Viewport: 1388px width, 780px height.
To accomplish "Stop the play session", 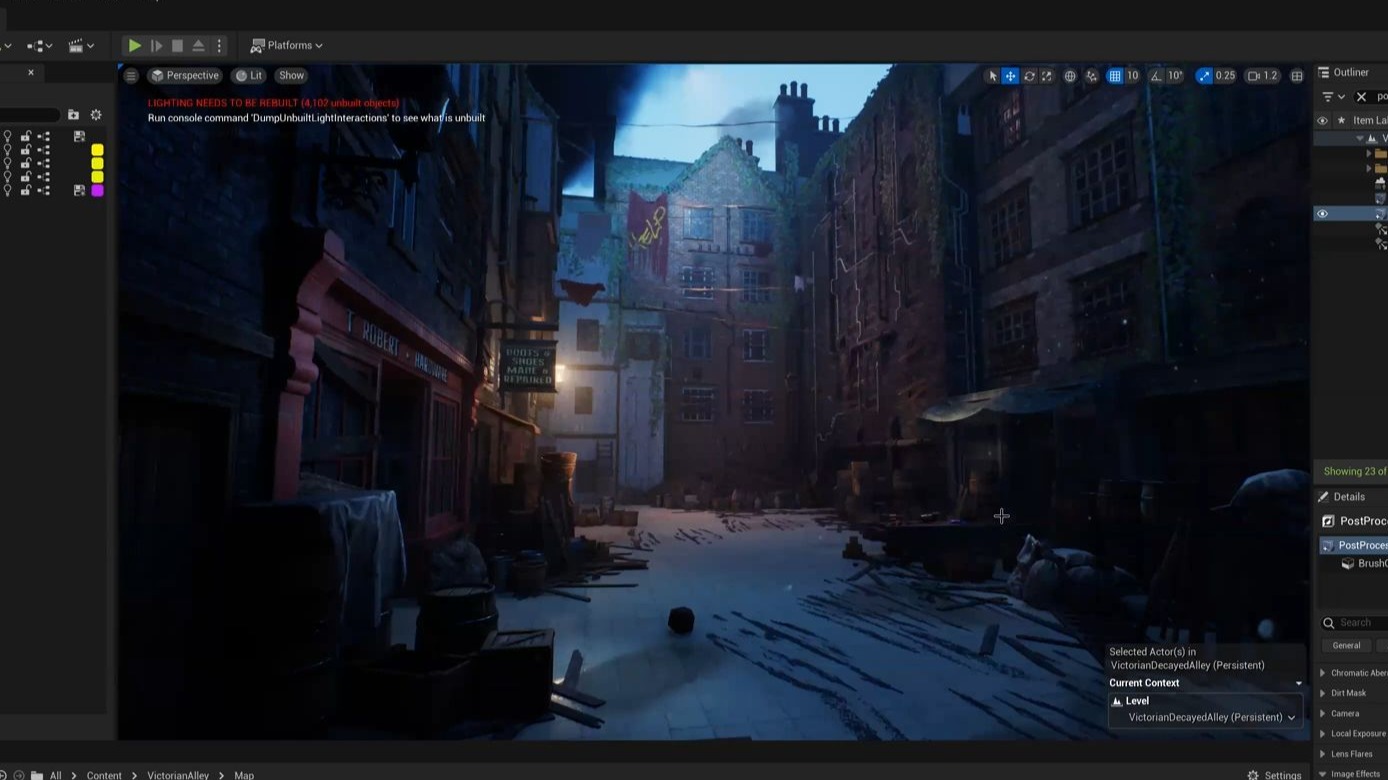I will tap(177, 45).
